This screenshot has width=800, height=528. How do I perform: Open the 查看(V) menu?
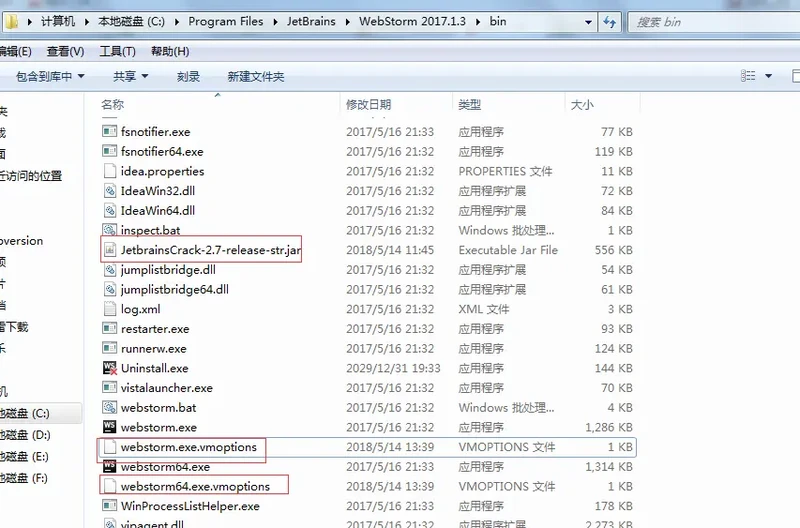click(65, 51)
